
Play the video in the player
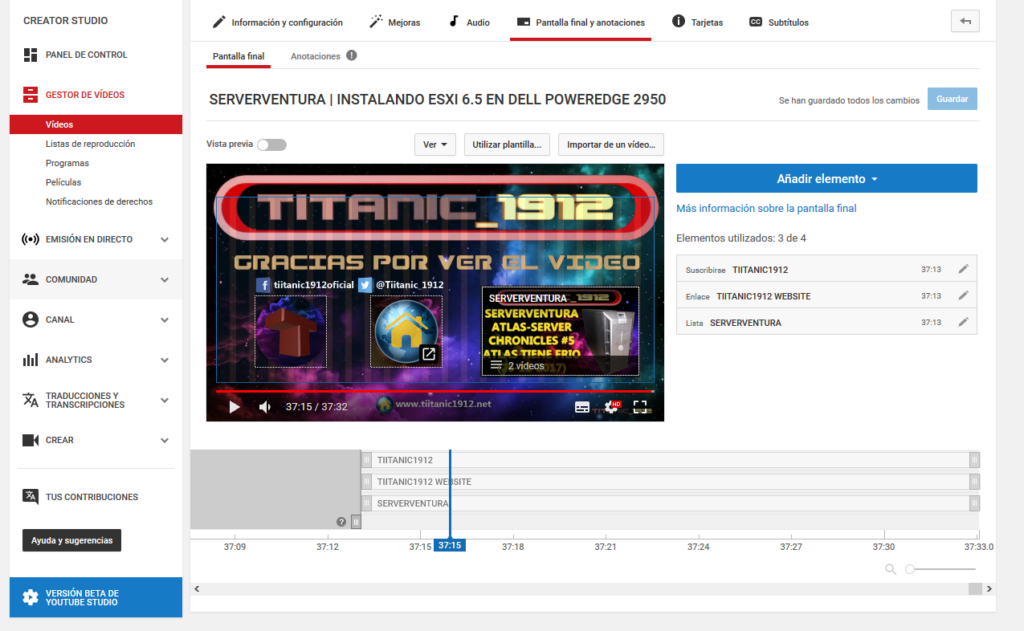[x=234, y=407]
